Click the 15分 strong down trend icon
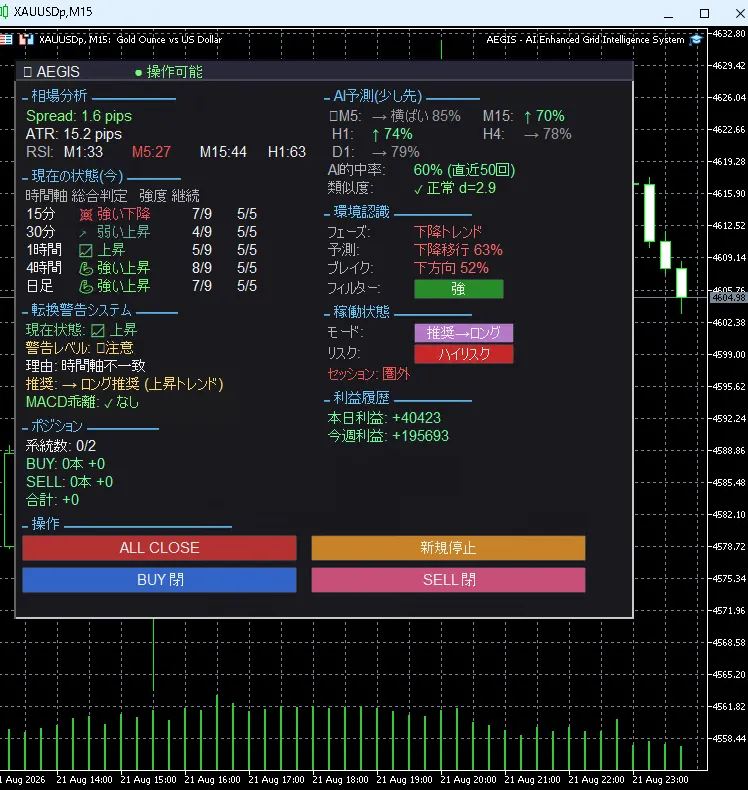This screenshot has height=790, width=748. 86,215
